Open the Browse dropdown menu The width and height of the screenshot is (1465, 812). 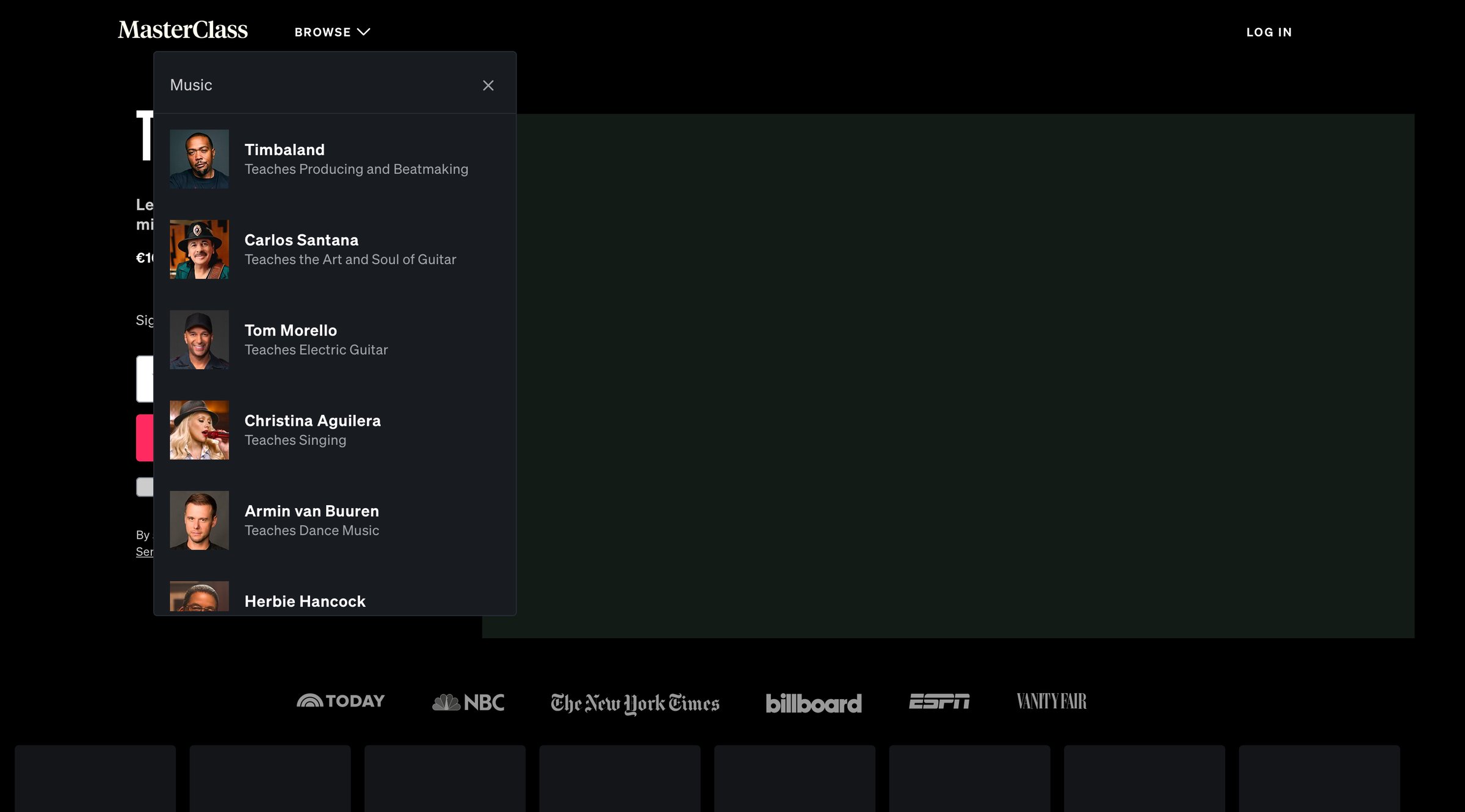(x=332, y=32)
